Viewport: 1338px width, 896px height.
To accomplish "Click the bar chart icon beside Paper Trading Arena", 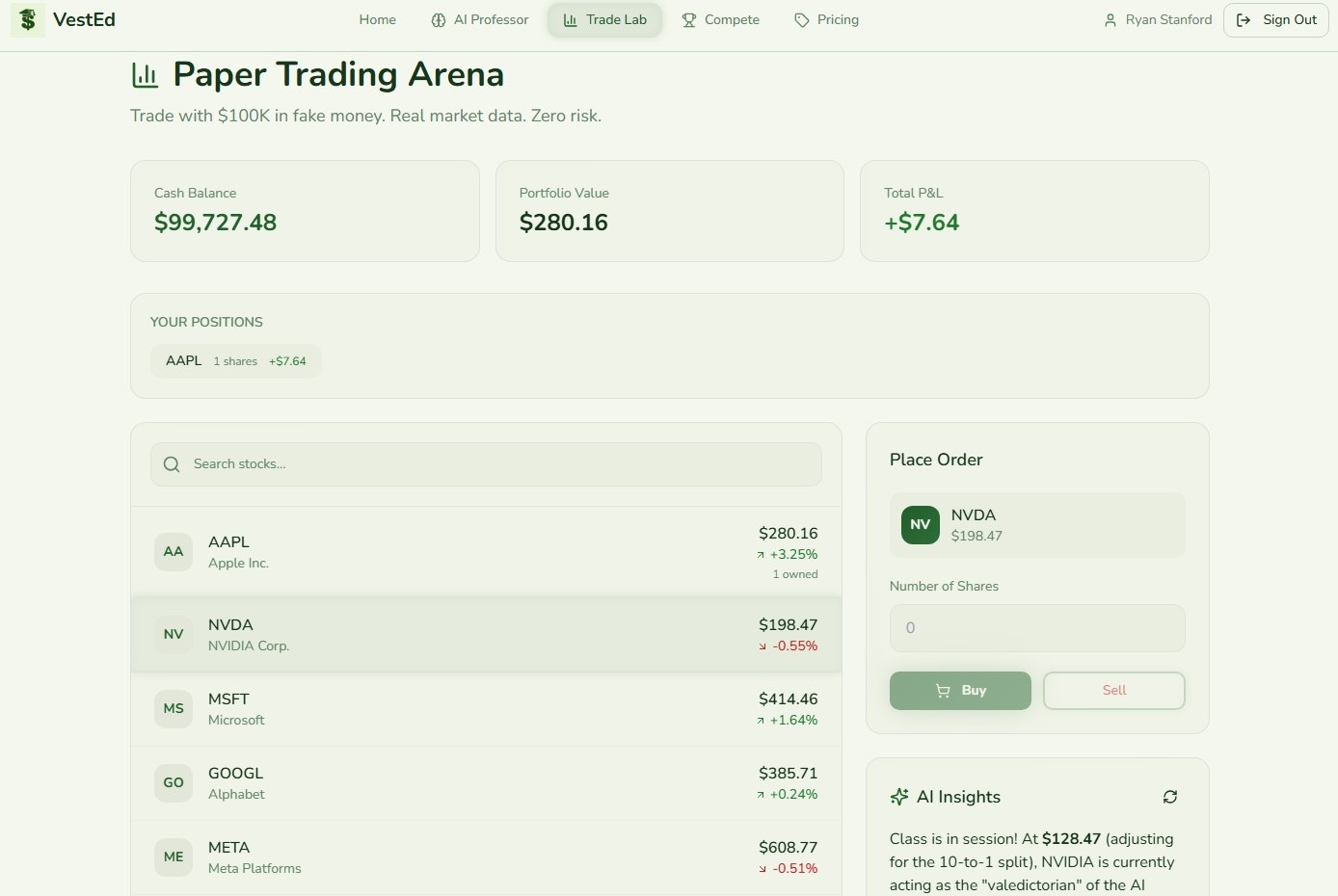I will point(145,74).
